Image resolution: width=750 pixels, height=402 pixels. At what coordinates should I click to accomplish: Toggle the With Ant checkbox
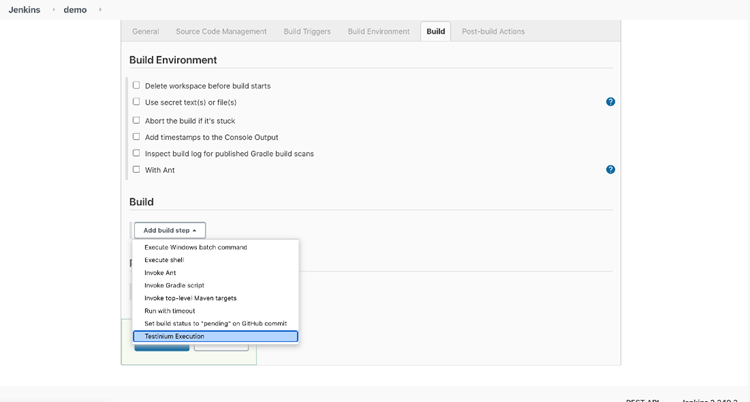[x=136, y=169]
